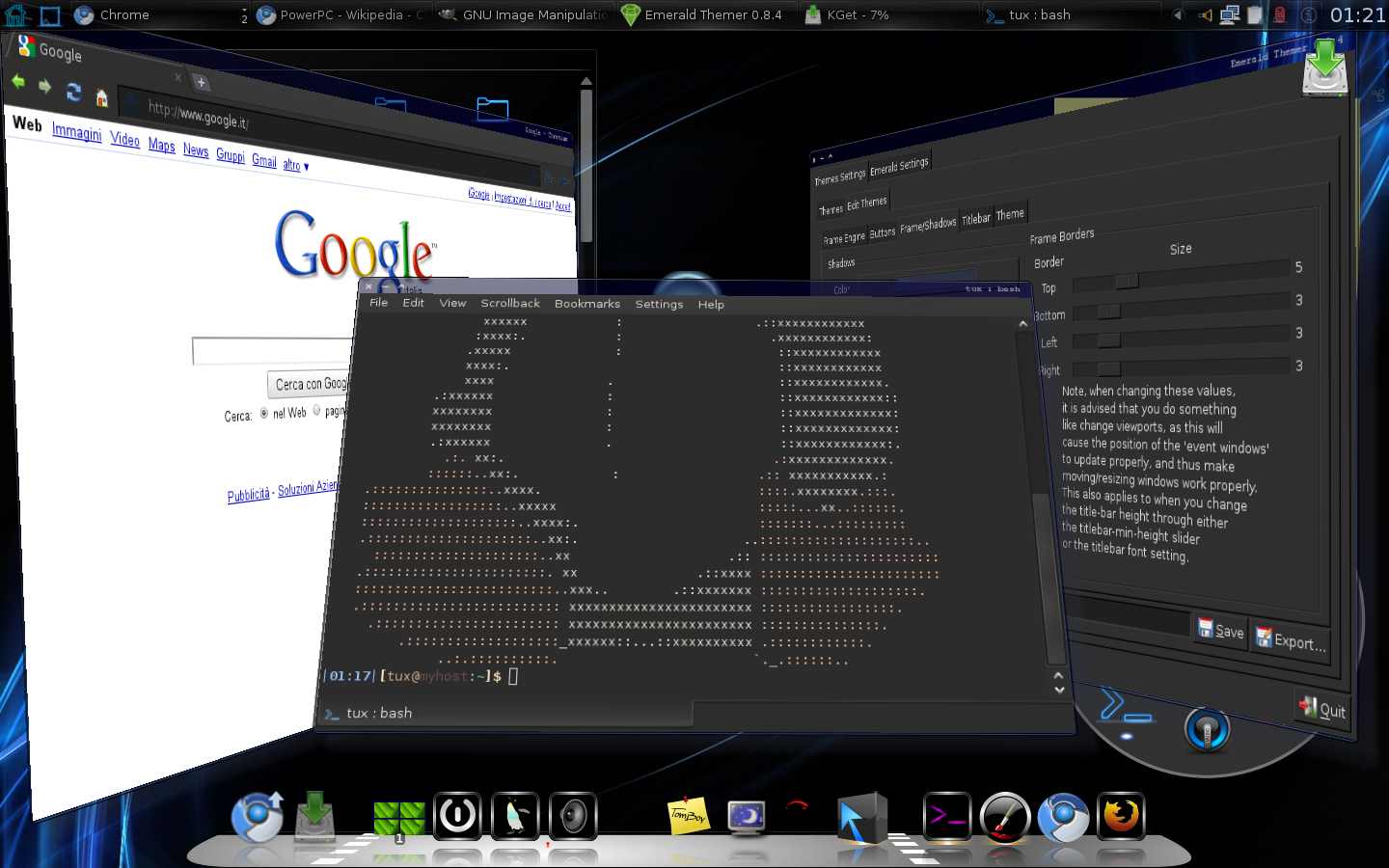This screenshot has width=1389, height=868.
Task: Open Bookmarks menu in Konsole
Action: 587,304
